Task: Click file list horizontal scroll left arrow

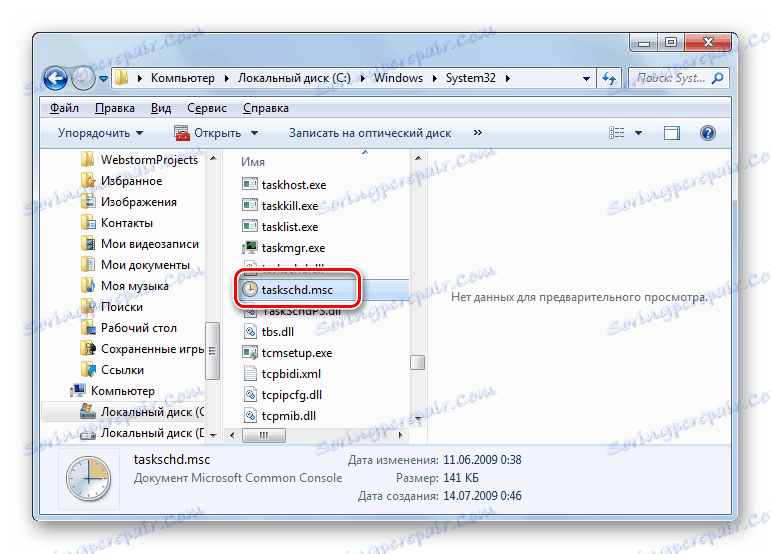Action: point(232,435)
